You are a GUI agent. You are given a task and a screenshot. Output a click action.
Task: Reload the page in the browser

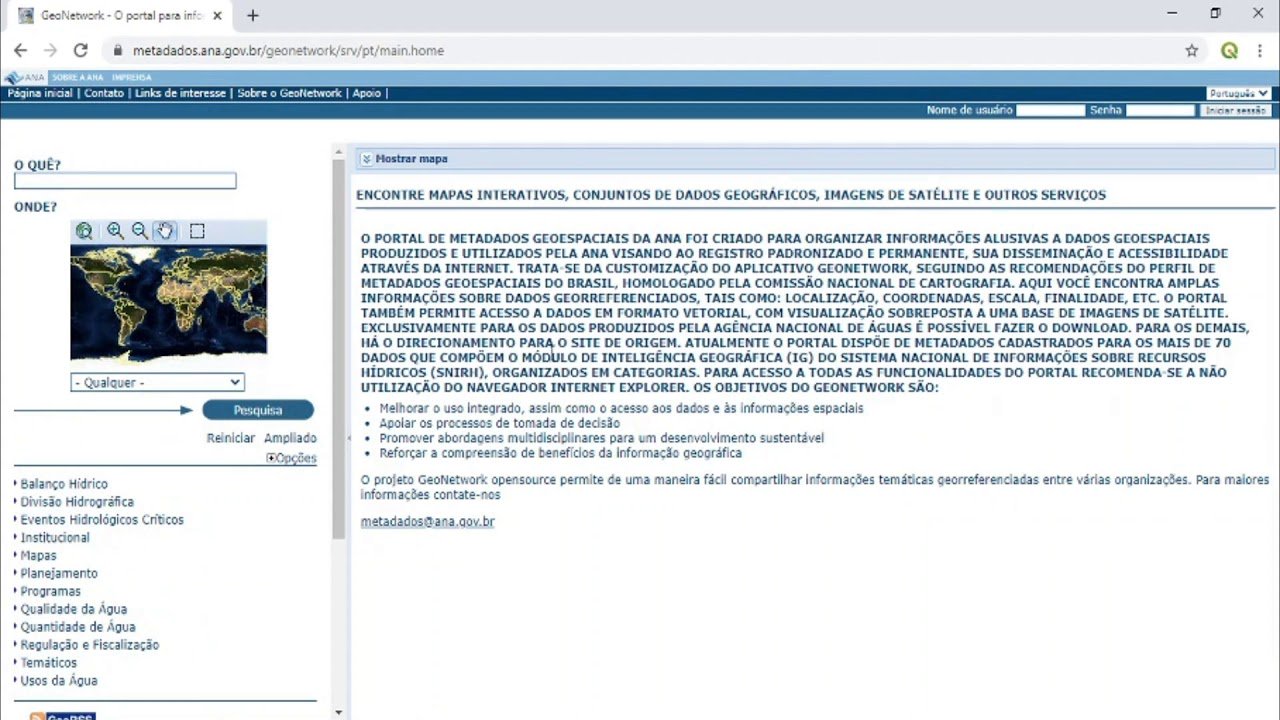click(81, 51)
